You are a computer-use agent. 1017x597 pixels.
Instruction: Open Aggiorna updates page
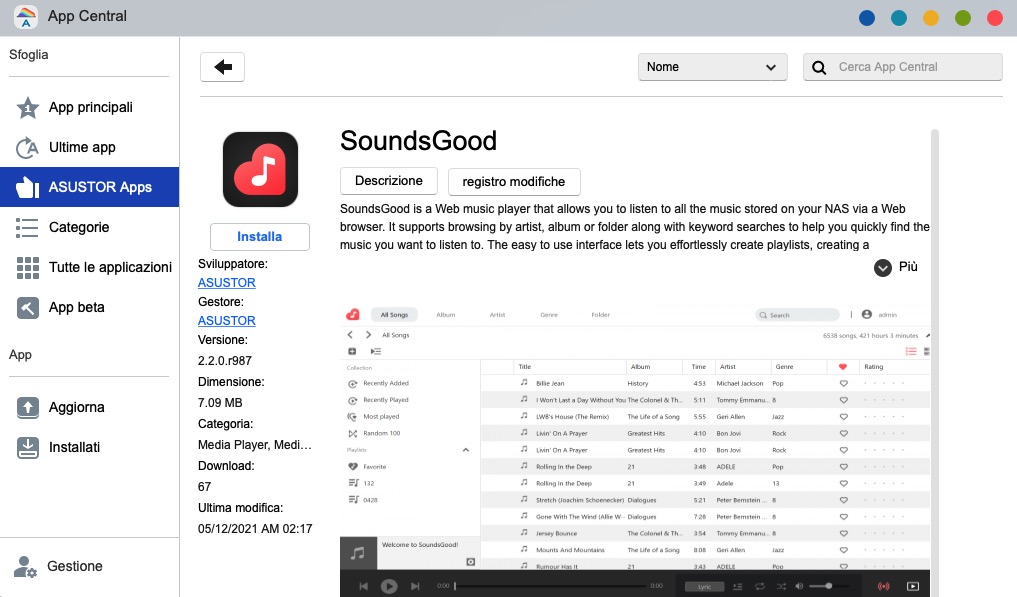click(90, 408)
